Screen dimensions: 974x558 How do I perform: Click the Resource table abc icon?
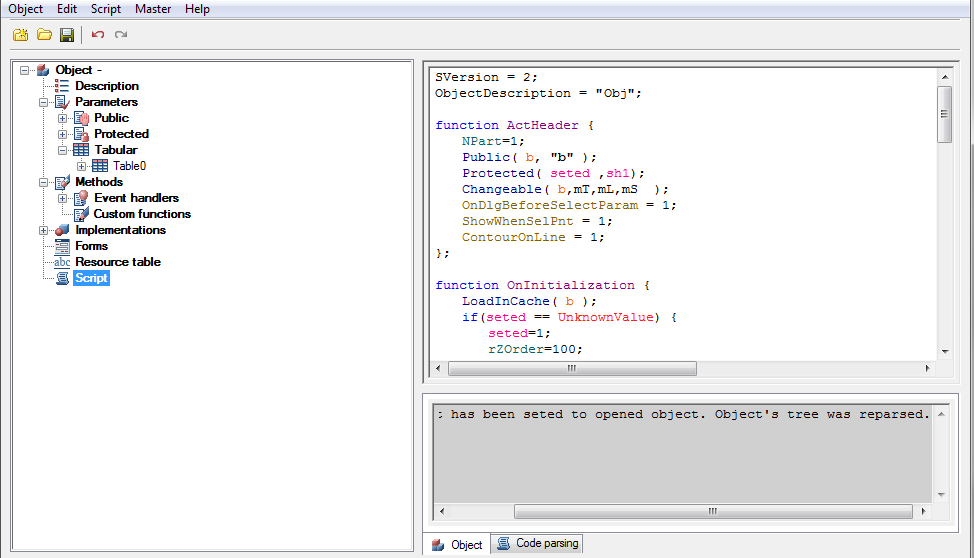pos(62,262)
